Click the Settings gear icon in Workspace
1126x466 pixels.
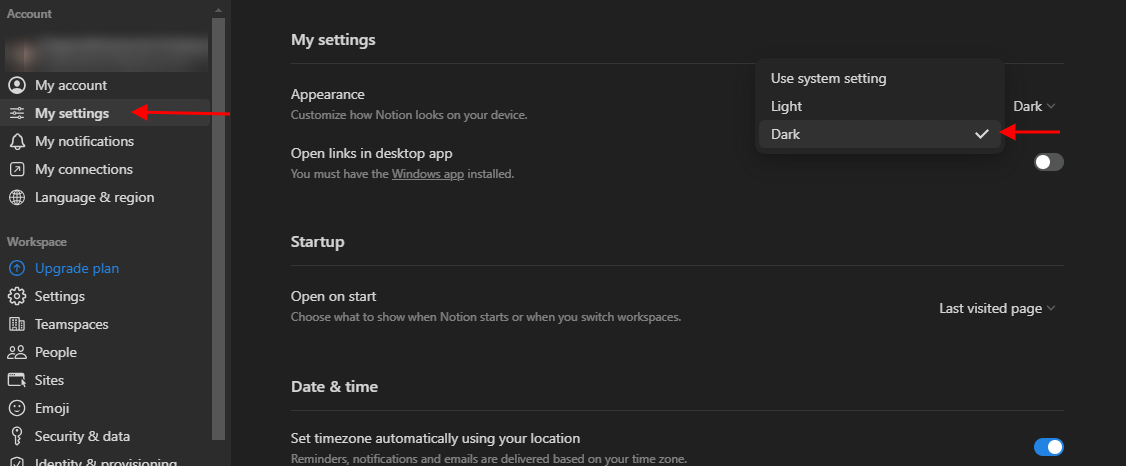[17, 297]
